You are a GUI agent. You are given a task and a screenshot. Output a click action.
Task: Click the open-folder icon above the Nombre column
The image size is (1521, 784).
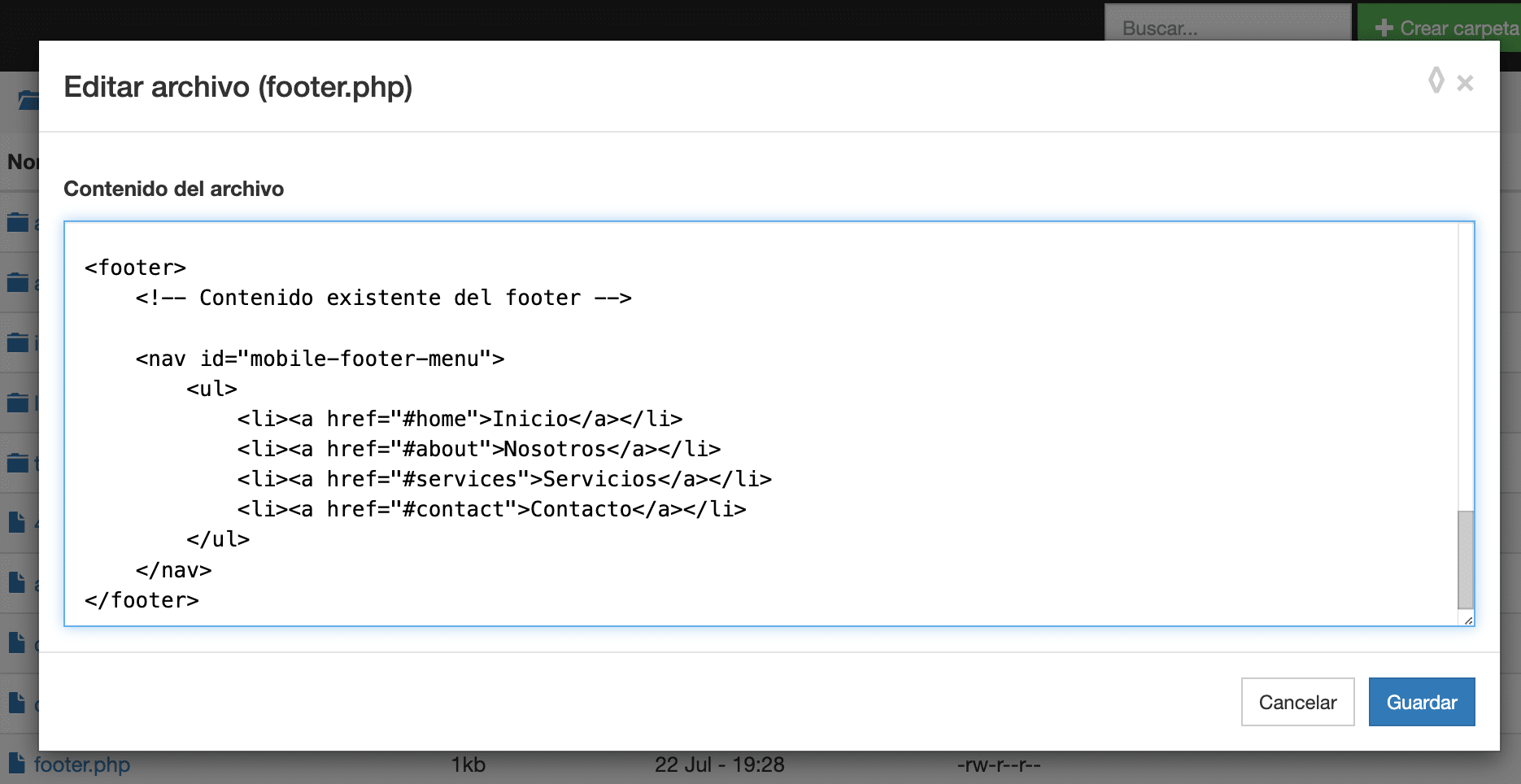pos(28,100)
